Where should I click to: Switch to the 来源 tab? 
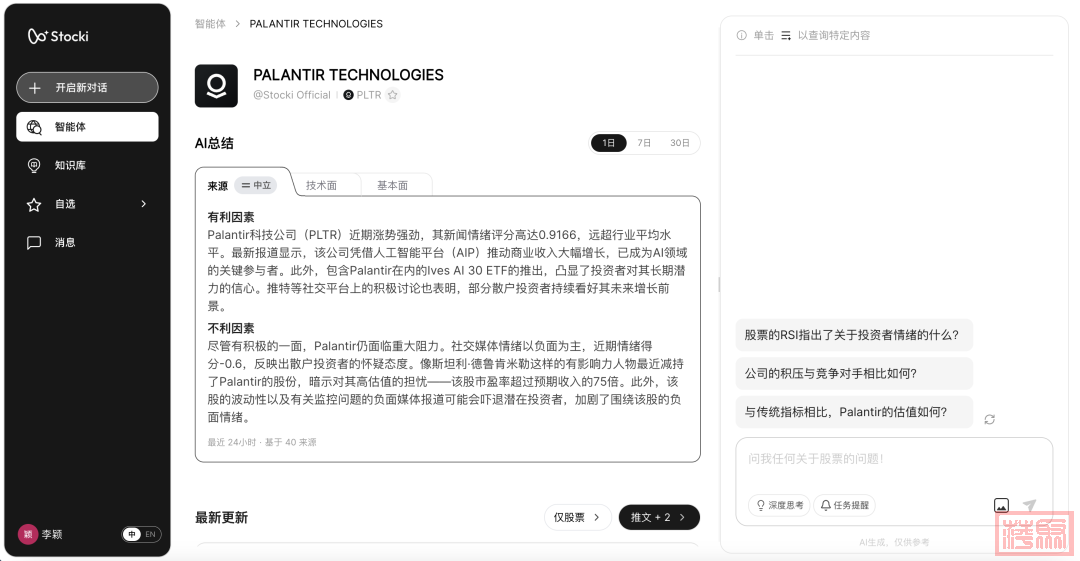(218, 186)
